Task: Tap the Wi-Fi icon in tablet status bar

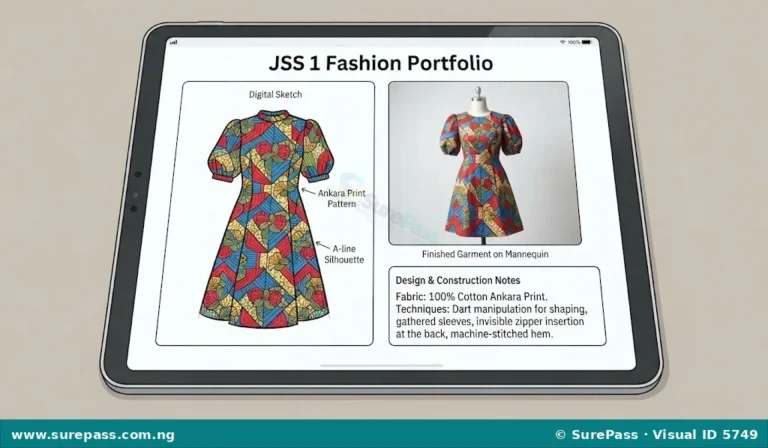Action: [563, 43]
